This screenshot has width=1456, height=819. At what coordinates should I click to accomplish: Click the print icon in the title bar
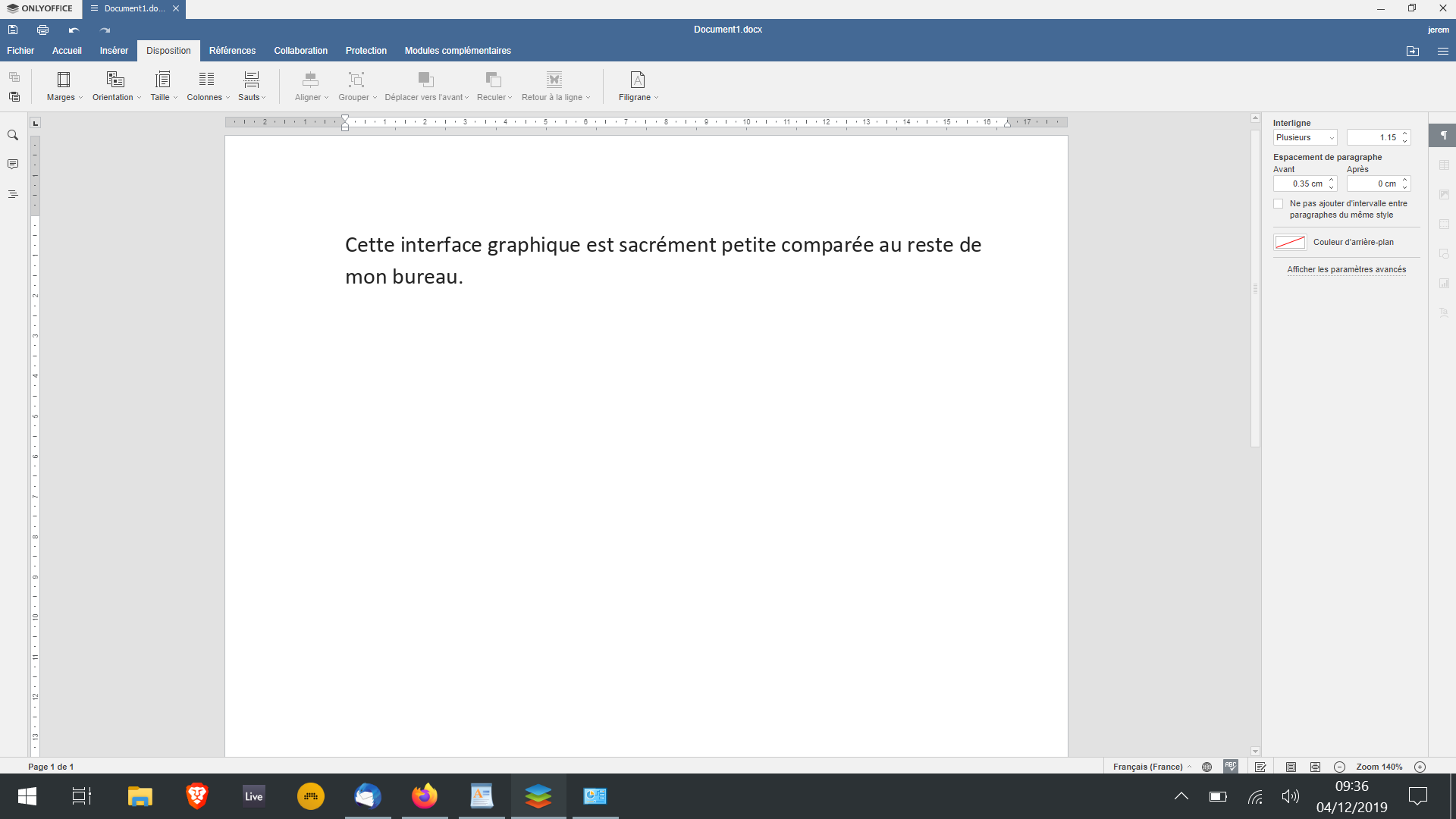coord(42,30)
